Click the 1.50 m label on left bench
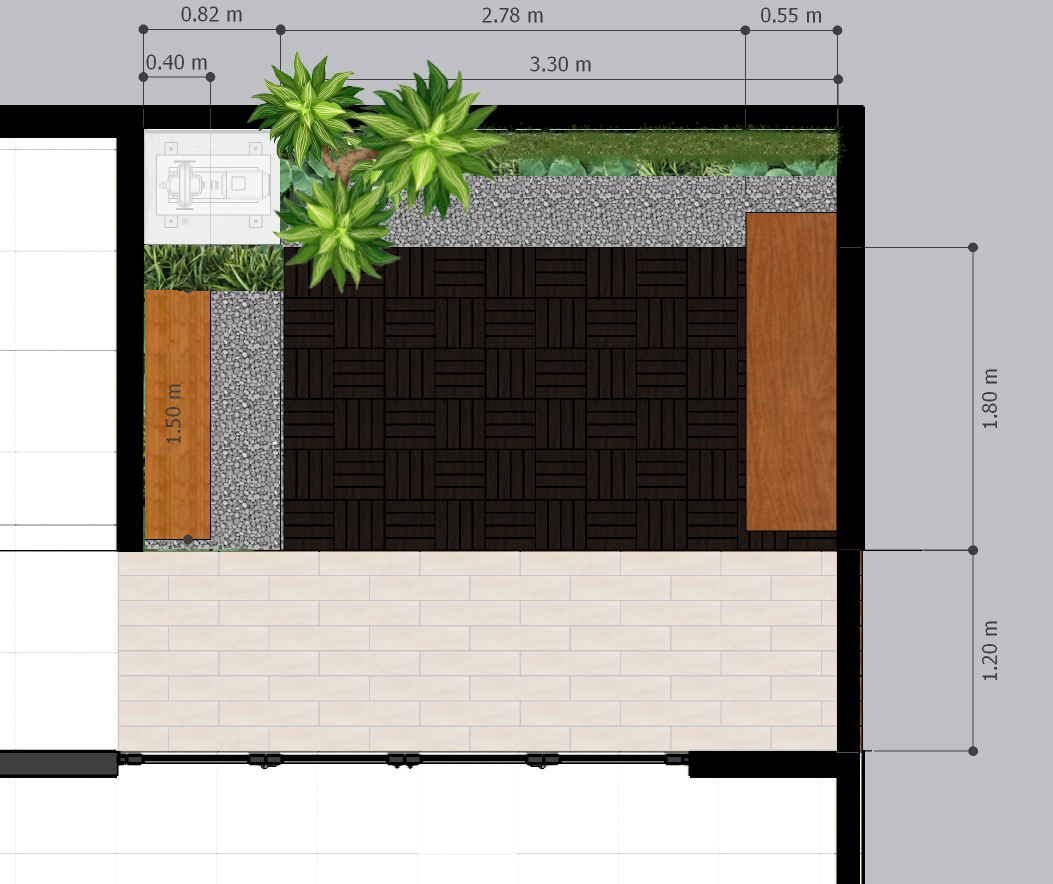The width and height of the screenshot is (1053, 884). click(x=176, y=414)
